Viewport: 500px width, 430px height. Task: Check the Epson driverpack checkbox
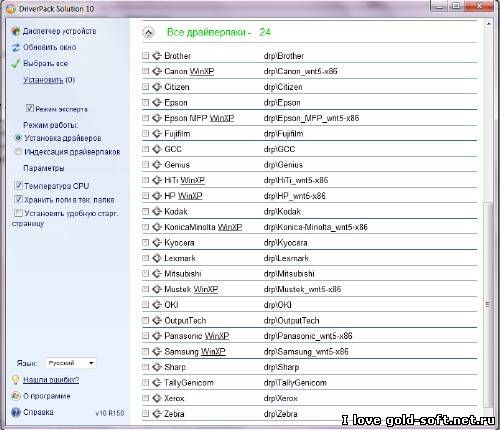[x=145, y=102]
